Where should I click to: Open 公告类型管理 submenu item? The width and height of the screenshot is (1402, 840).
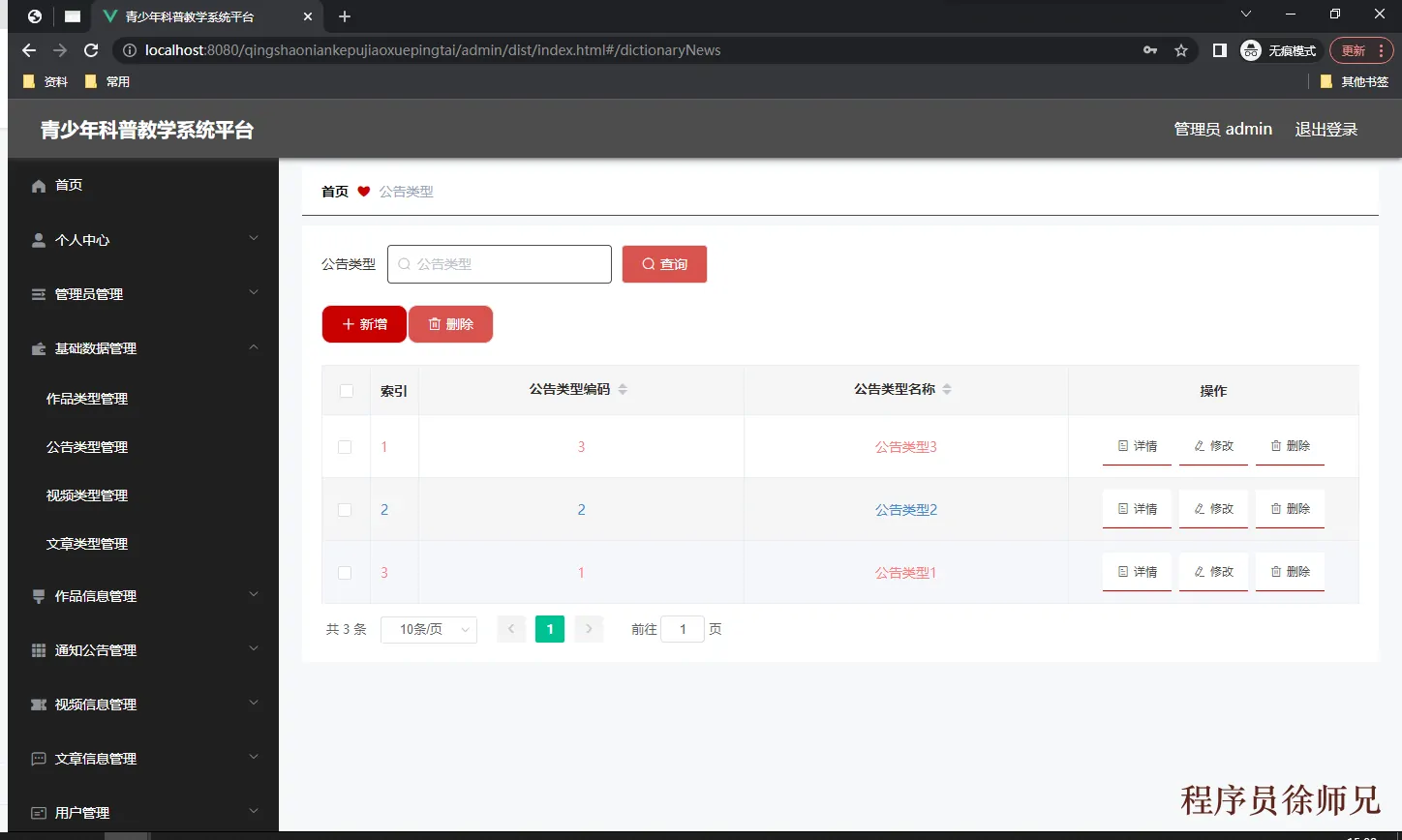(x=87, y=447)
